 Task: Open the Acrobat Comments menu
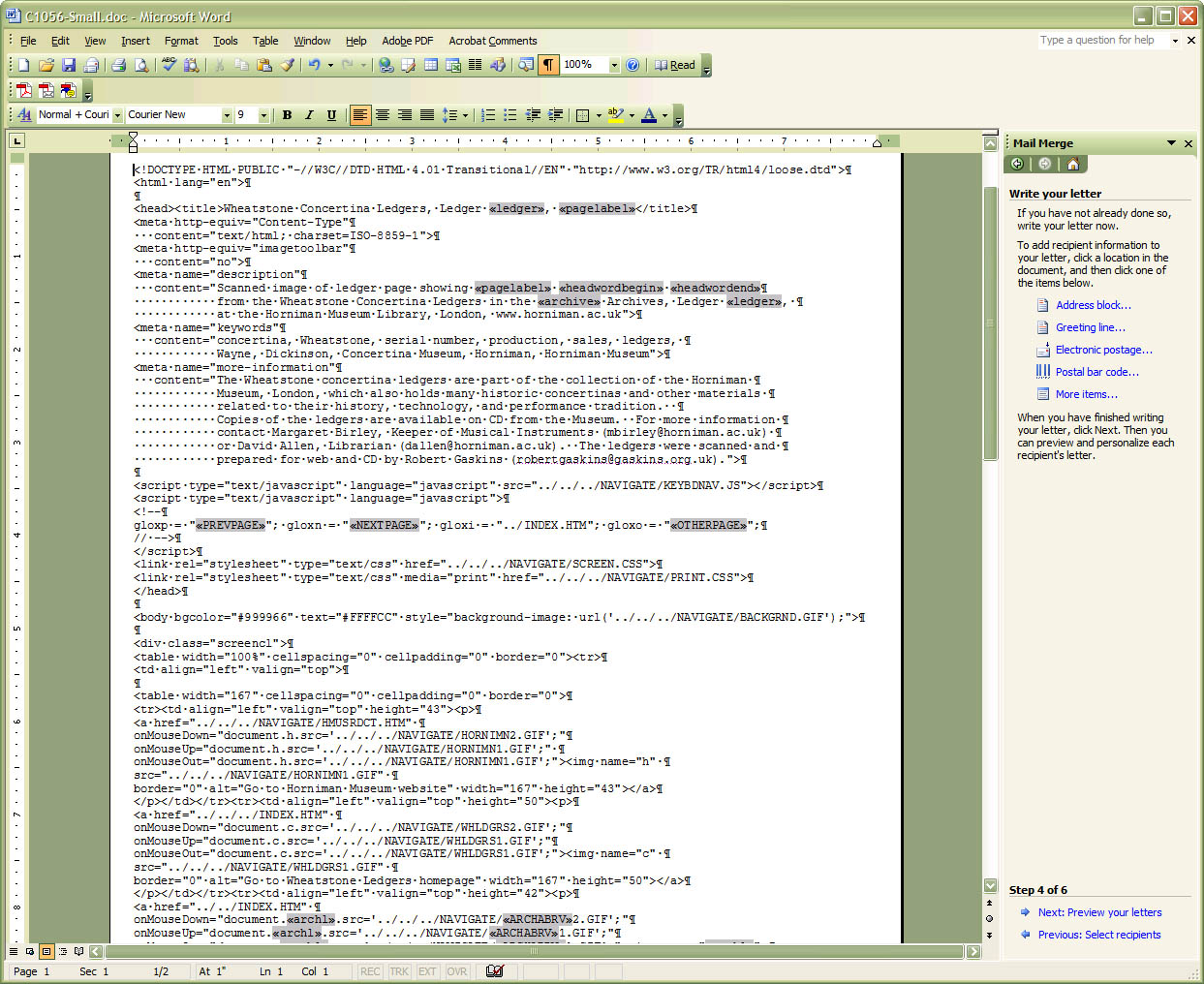point(492,41)
